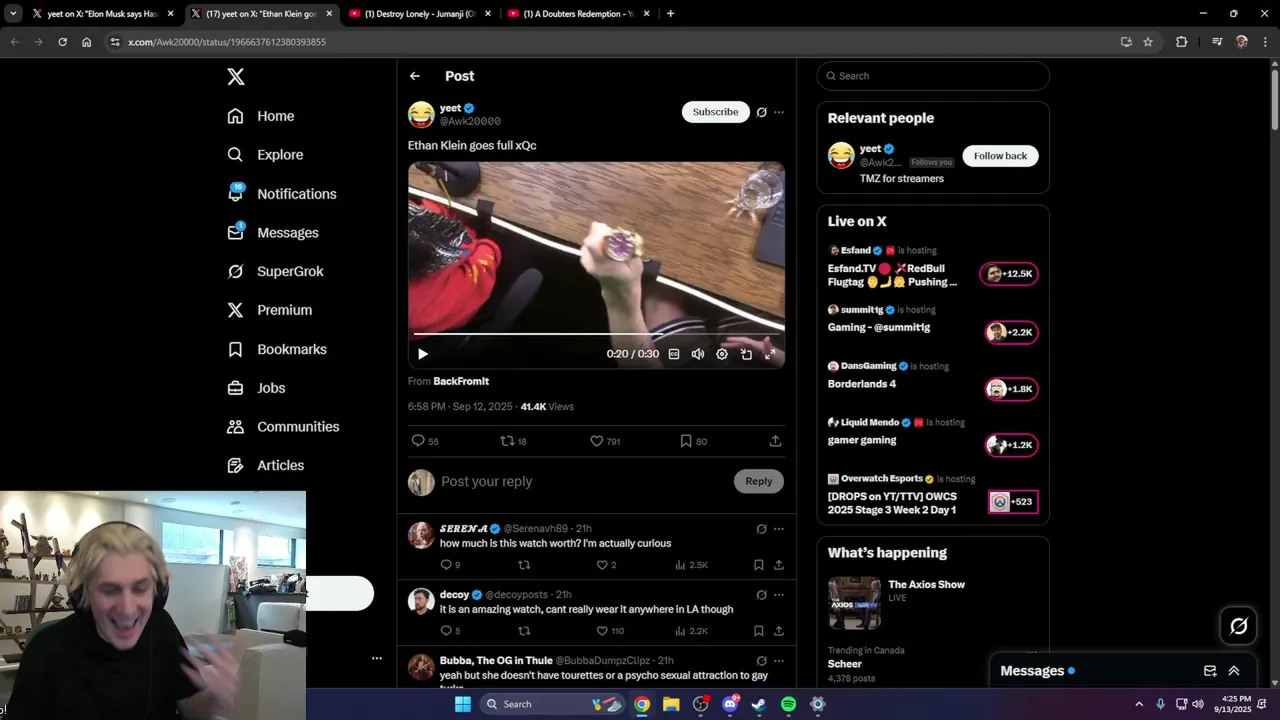Image resolution: width=1280 pixels, height=720 pixels.
Task: Expand the Messages drawer
Action: tap(1234, 671)
